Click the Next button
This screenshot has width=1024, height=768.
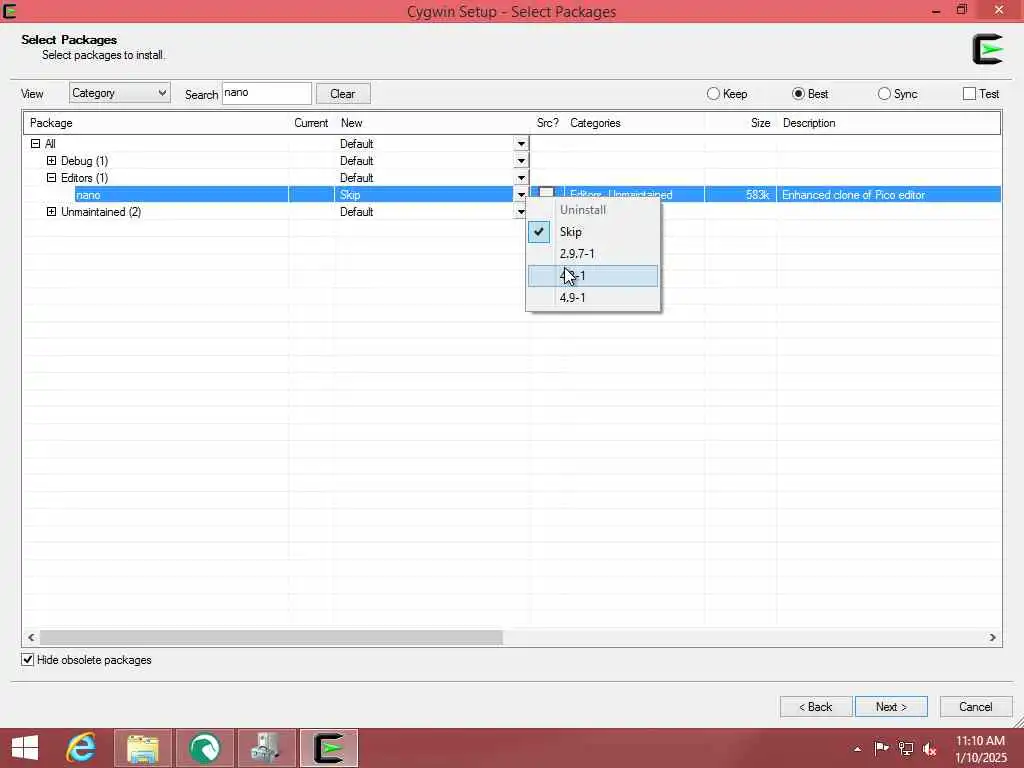click(x=891, y=707)
